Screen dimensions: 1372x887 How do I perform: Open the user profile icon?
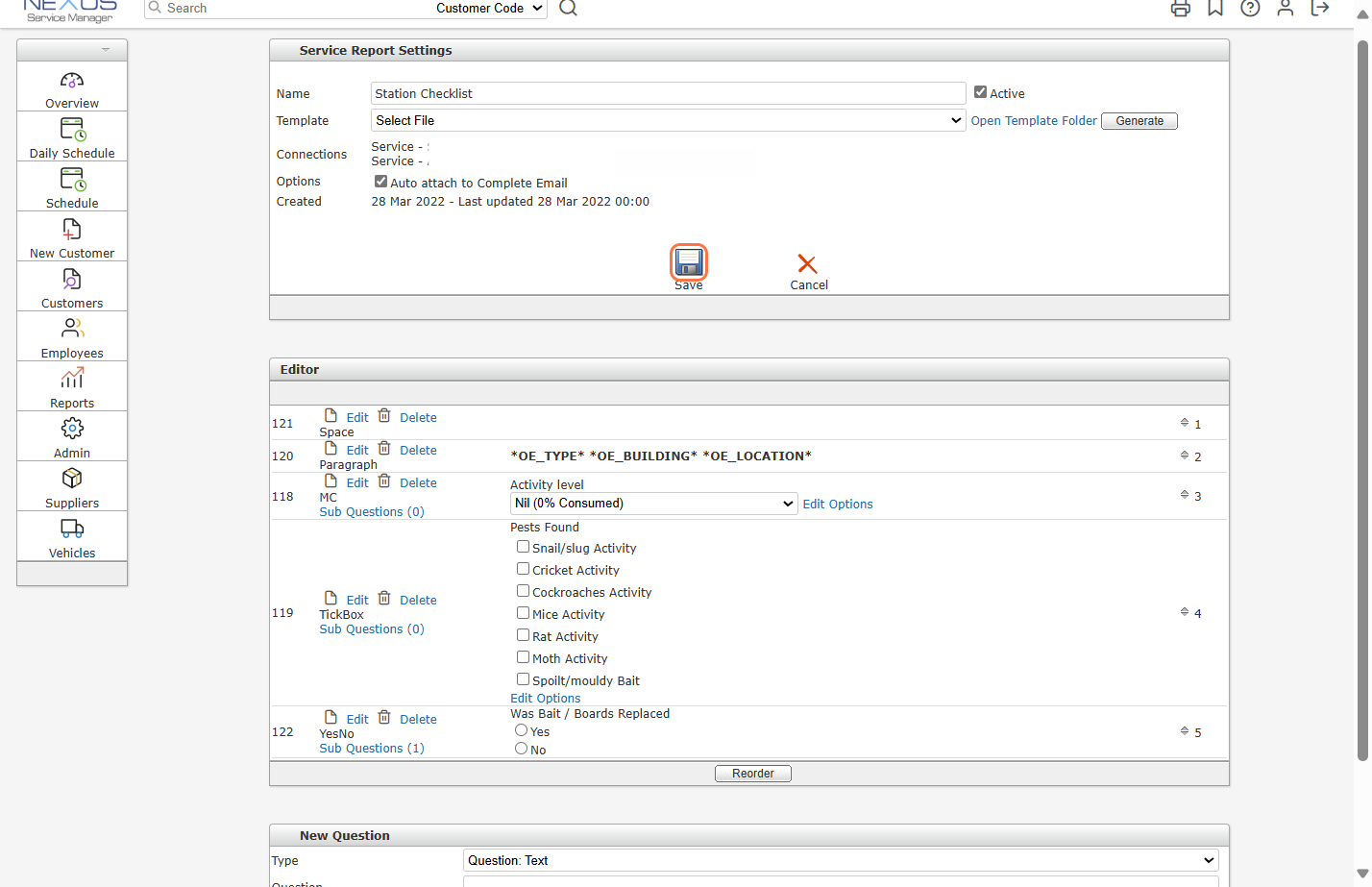pyautogui.click(x=1286, y=8)
